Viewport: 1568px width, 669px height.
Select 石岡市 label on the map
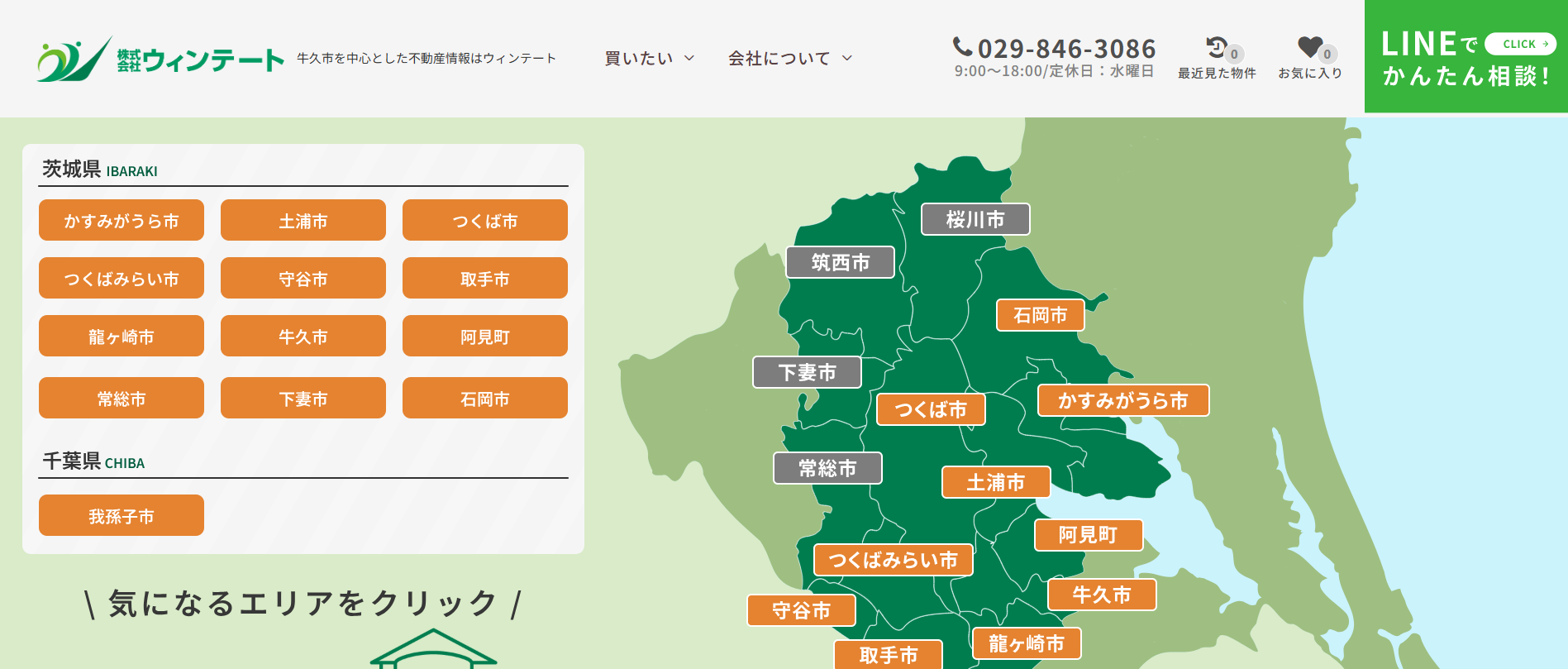tap(1040, 316)
